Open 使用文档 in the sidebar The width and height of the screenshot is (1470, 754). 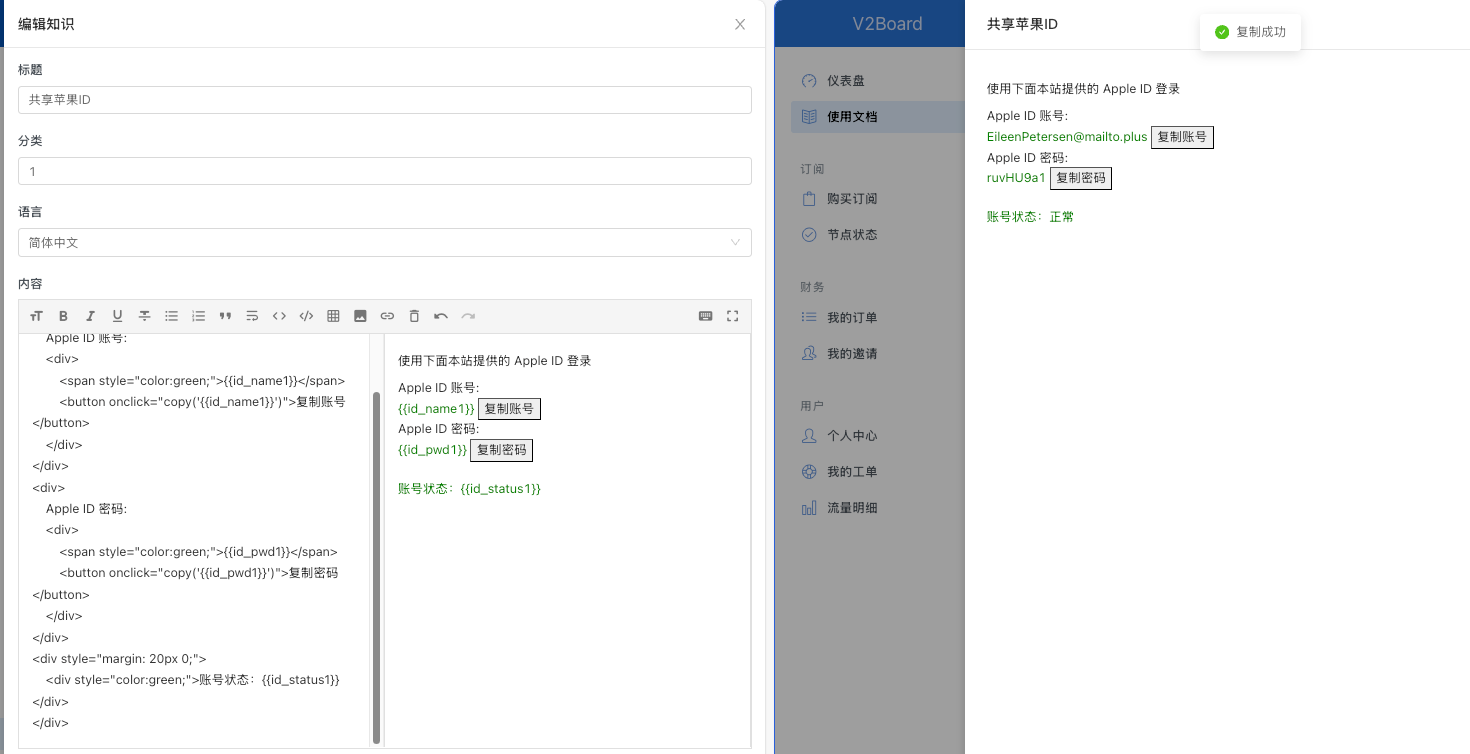point(851,116)
